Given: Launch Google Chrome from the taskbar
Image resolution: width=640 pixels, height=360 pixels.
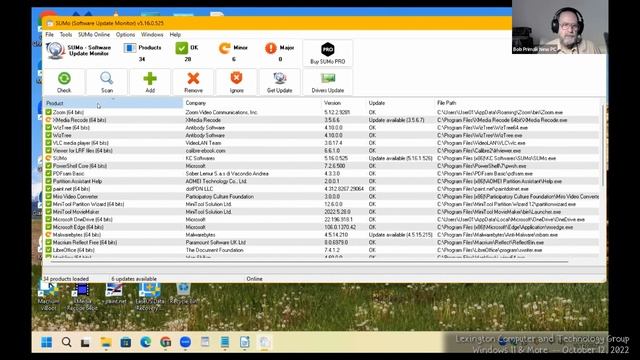Looking at the screenshot, I should [165, 342].
